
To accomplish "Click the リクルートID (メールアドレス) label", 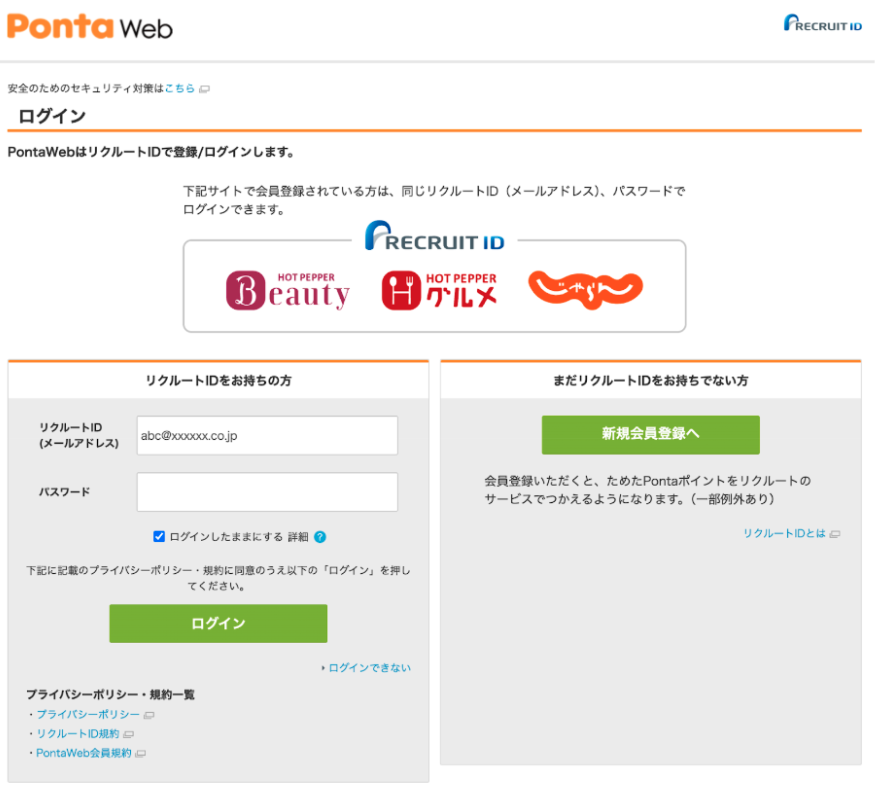I will (x=79, y=435).
